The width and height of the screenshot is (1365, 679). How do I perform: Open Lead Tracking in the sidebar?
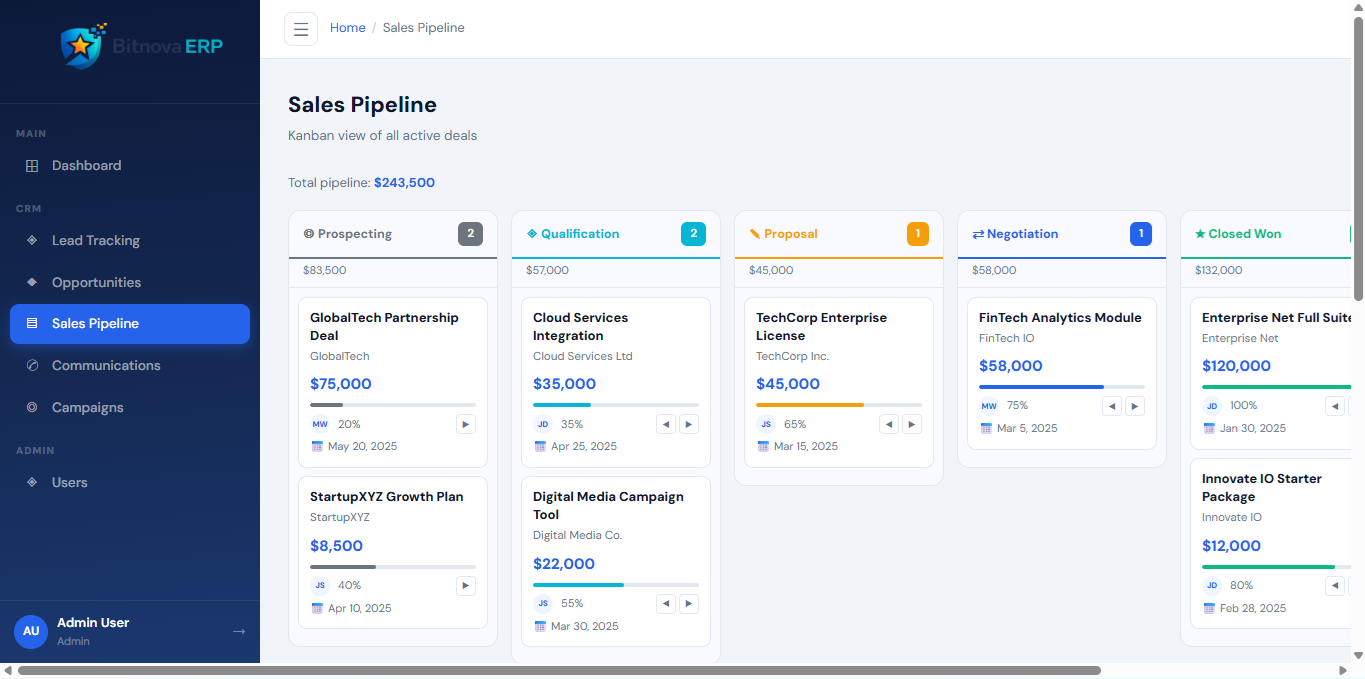[x=95, y=241]
